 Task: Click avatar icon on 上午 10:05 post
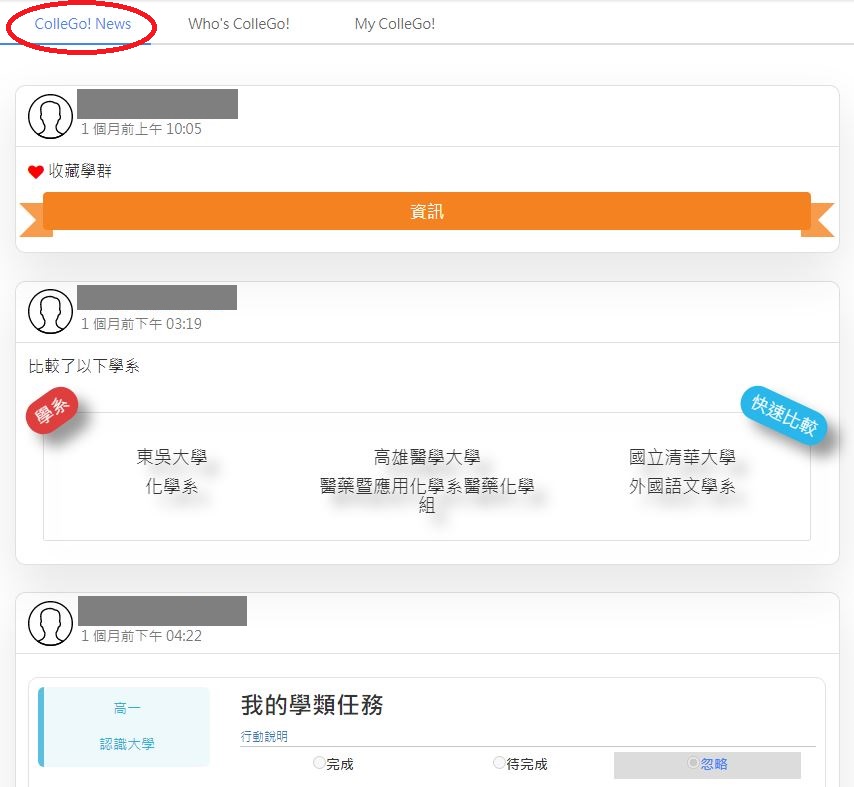(50, 116)
